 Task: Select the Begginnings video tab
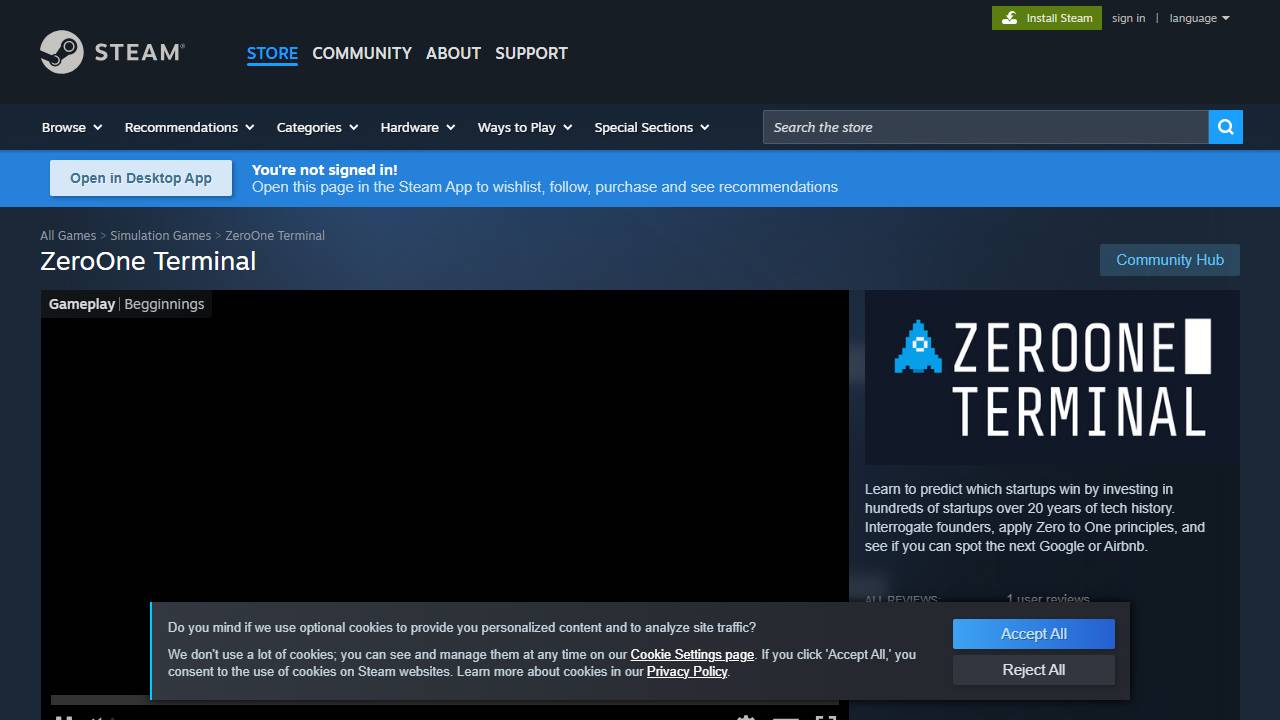click(x=164, y=304)
